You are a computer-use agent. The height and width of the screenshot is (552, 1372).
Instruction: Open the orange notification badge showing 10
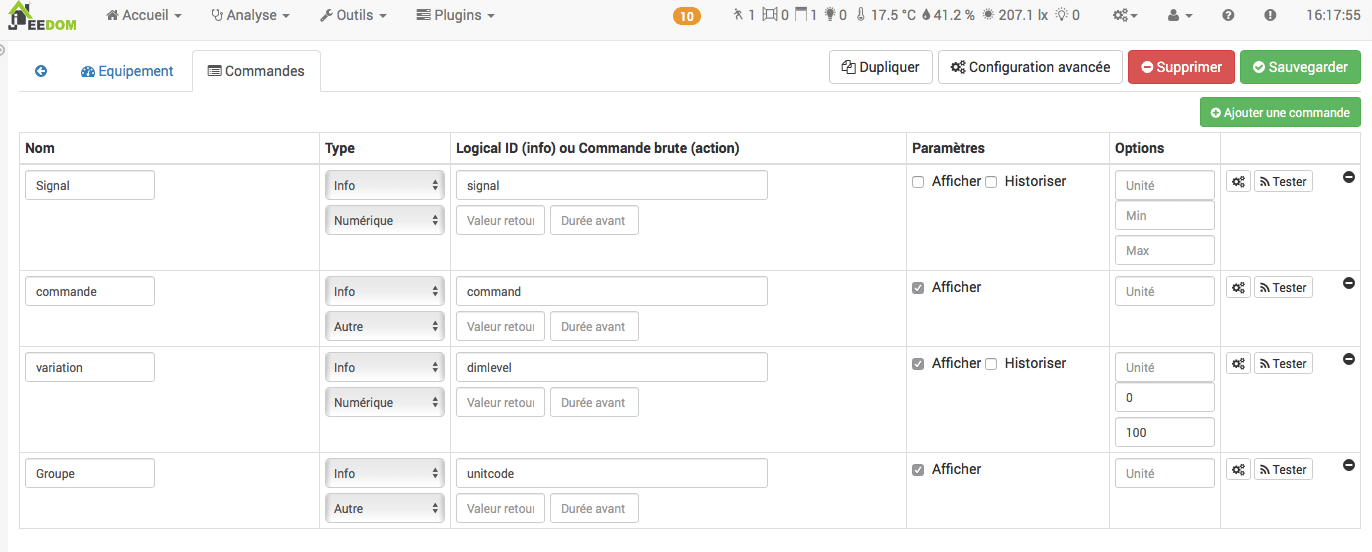tap(687, 16)
